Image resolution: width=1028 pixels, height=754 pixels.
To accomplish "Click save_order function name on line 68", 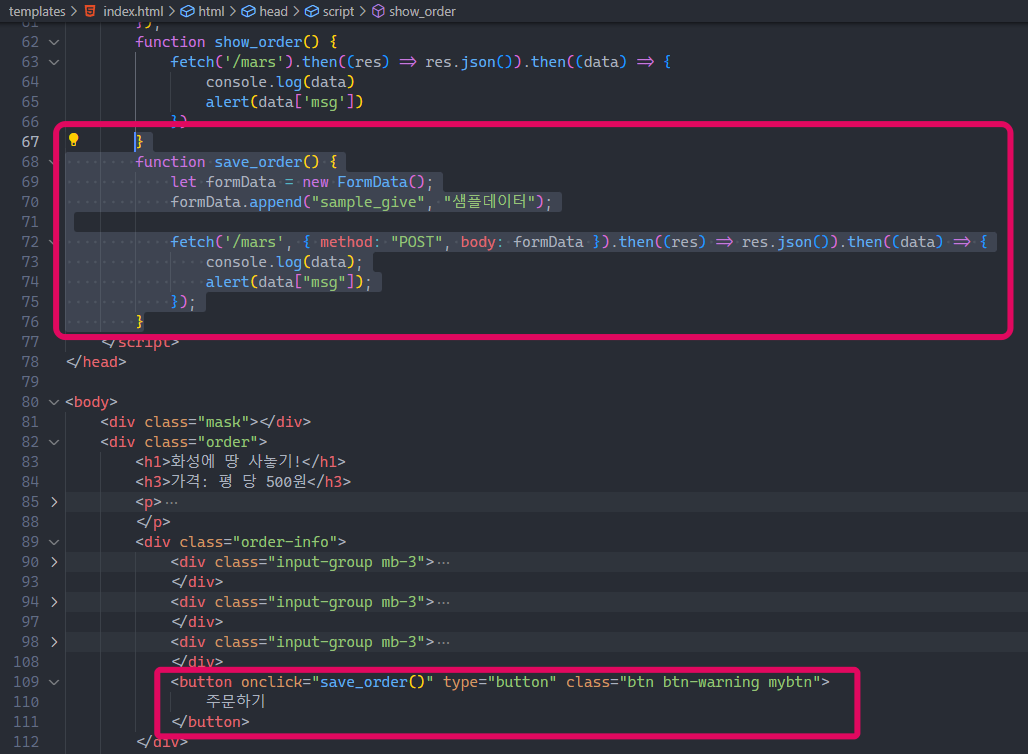I will click(258, 162).
